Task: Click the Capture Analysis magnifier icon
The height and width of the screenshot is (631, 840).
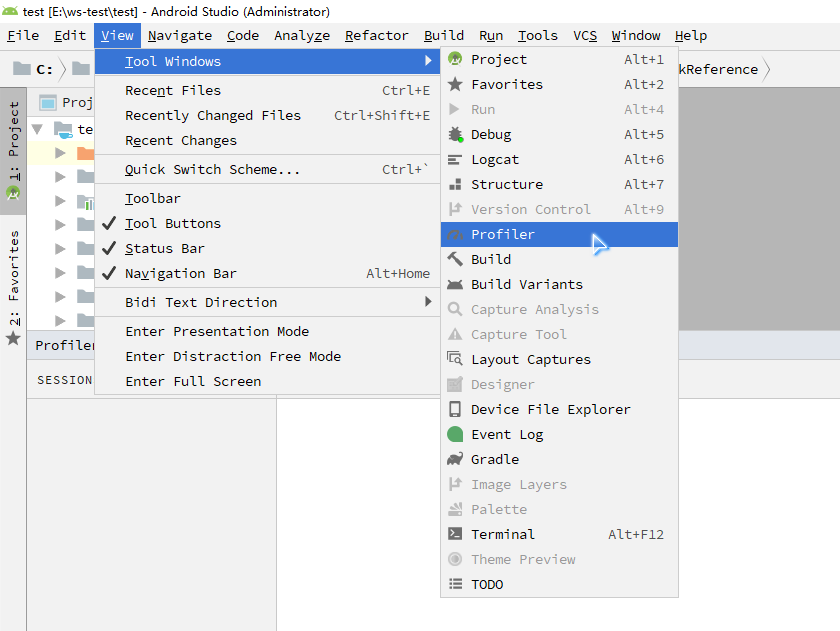Action: click(455, 309)
